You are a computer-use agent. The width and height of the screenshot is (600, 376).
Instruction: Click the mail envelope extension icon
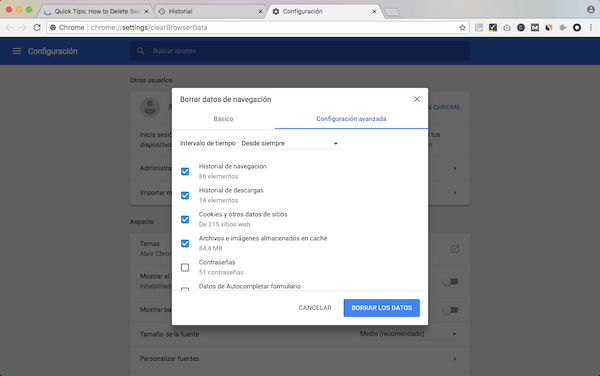(535, 28)
